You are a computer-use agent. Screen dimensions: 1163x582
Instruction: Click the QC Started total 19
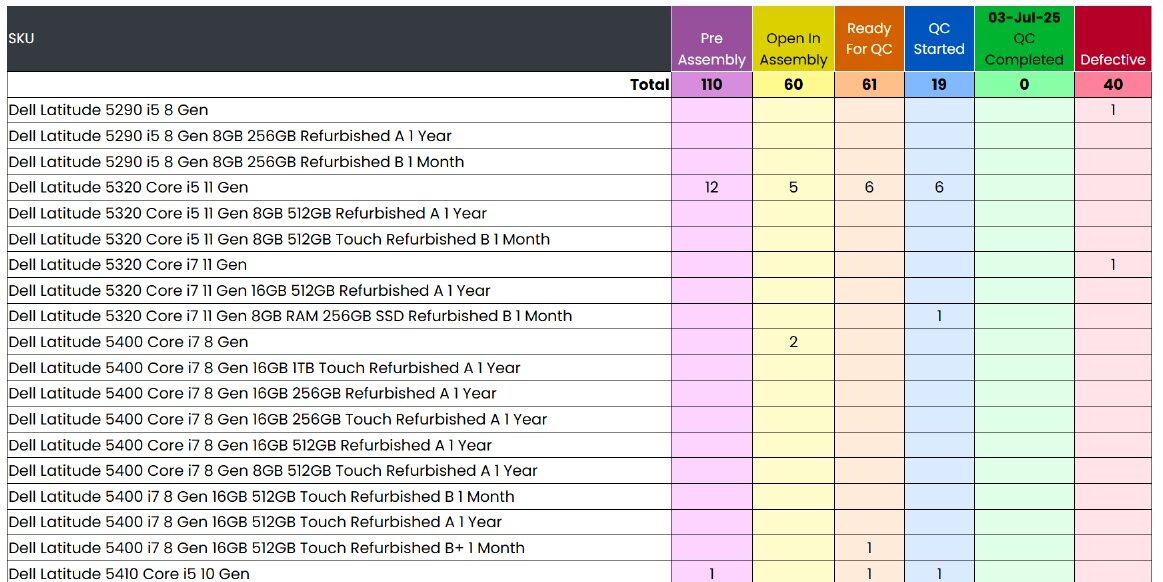(x=939, y=85)
